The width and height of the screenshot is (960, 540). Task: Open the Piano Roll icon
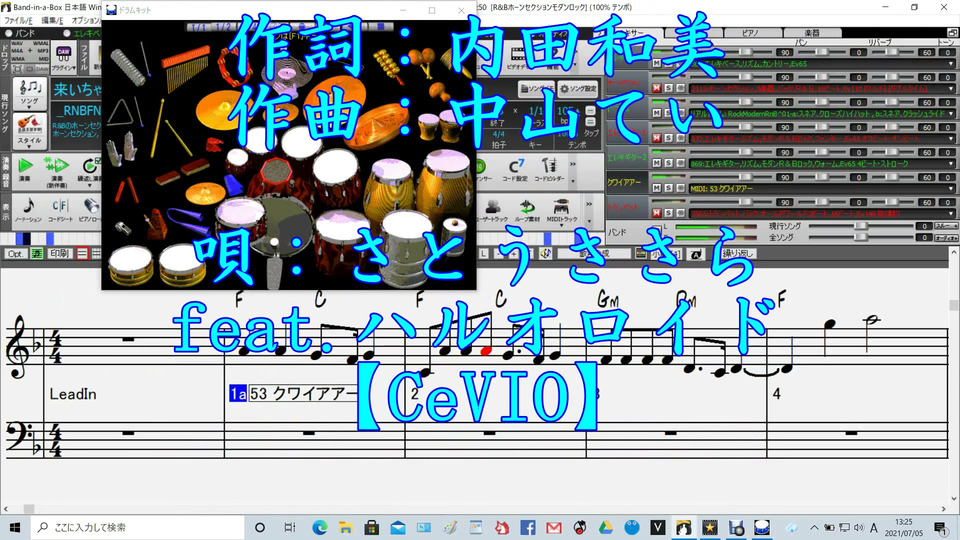click(90, 210)
